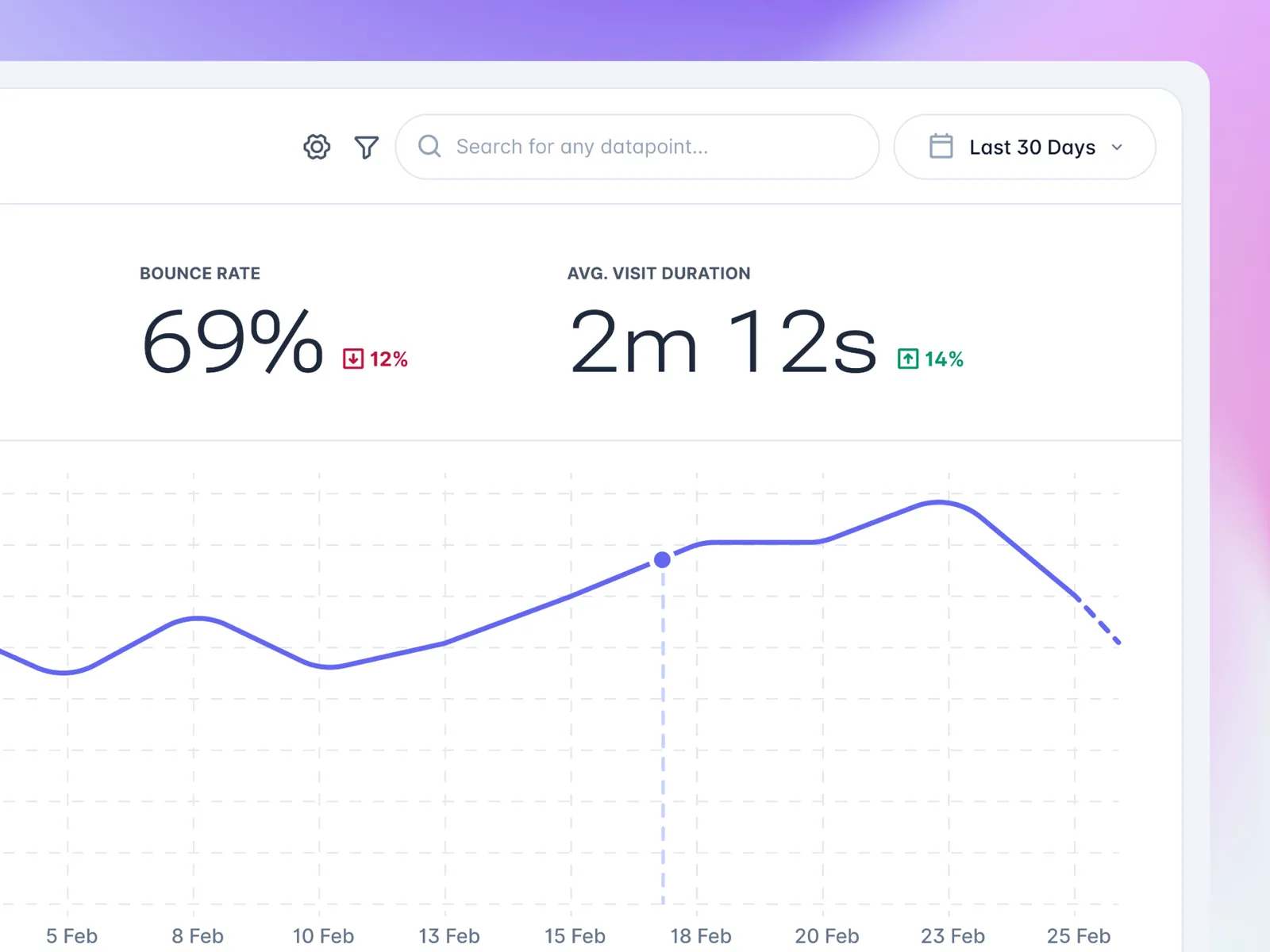Select the Bounce Rate metric label
Screen dimensions: 1270x952
200,274
